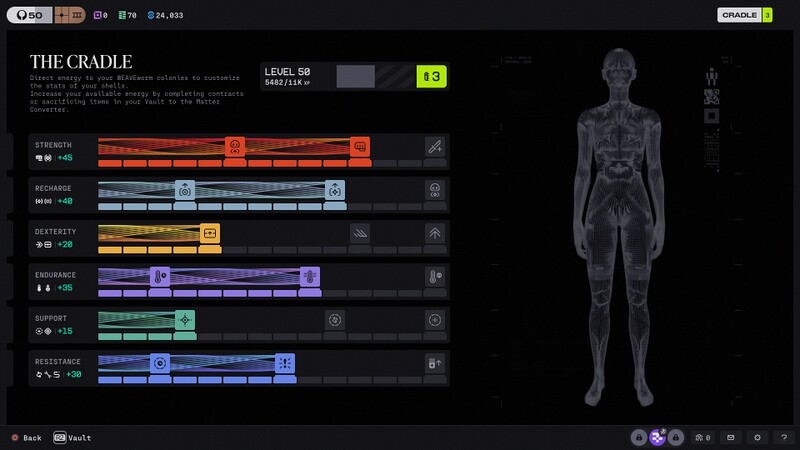Select the RECHARGE stat row label
The height and width of the screenshot is (450, 800).
(x=53, y=188)
